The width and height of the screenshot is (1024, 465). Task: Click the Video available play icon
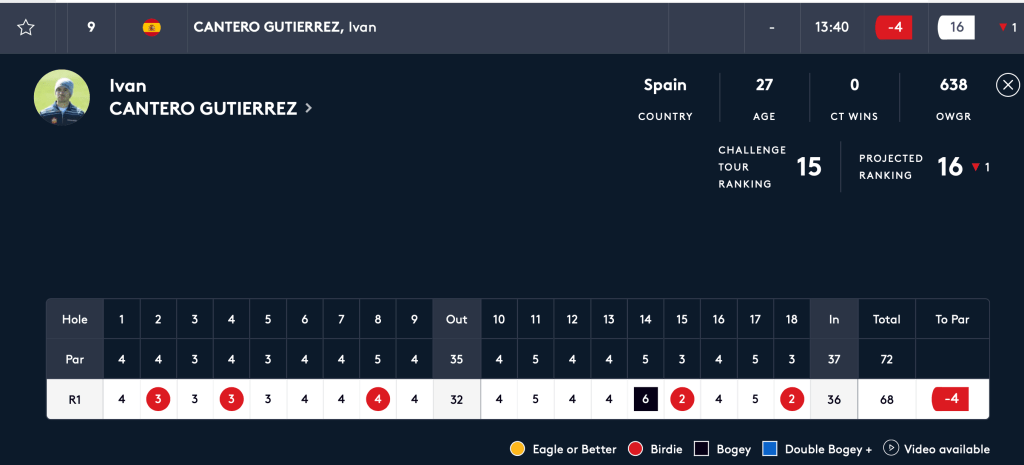coord(890,448)
